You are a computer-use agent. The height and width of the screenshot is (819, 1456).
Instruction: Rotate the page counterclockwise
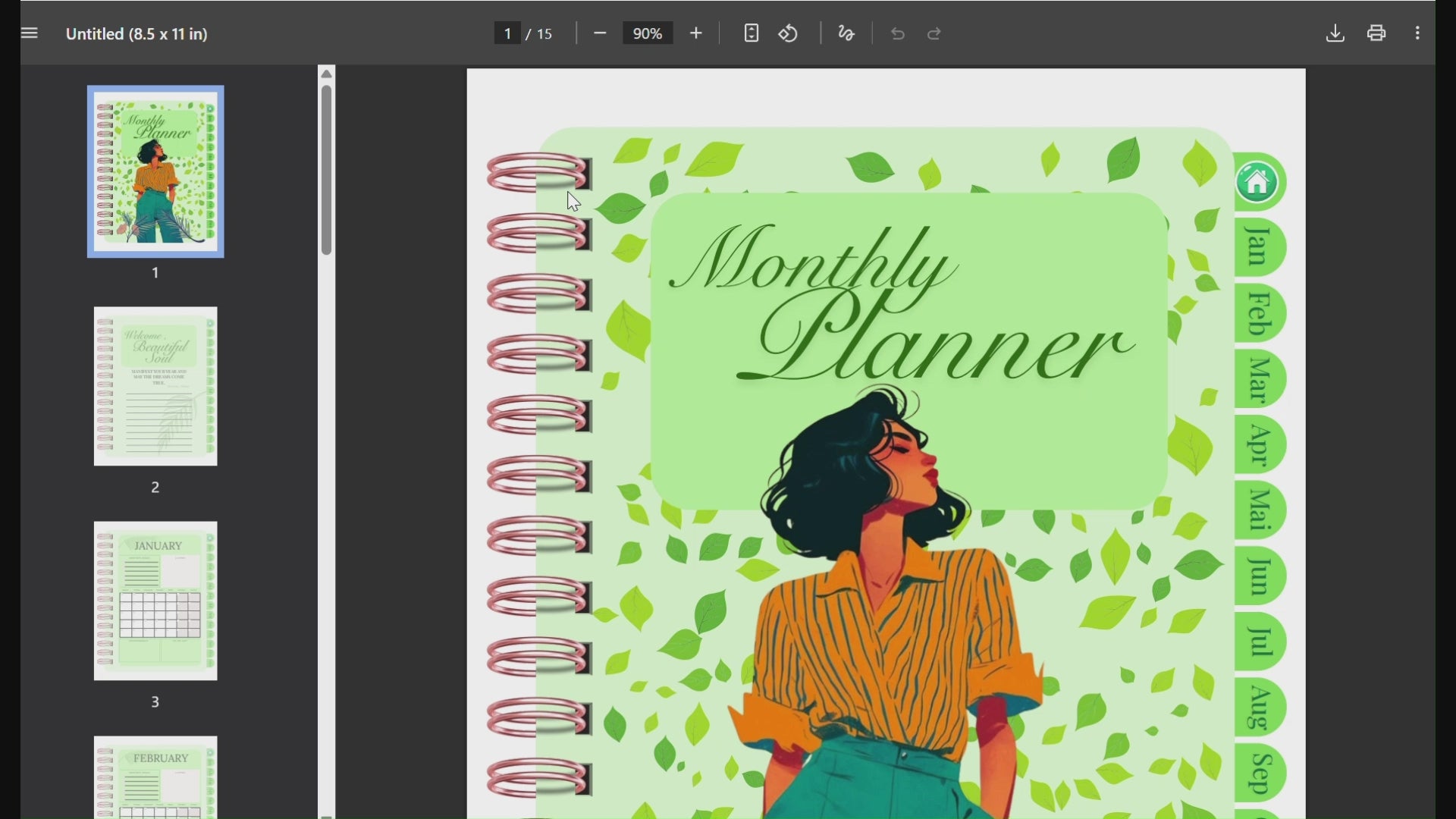coord(789,33)
